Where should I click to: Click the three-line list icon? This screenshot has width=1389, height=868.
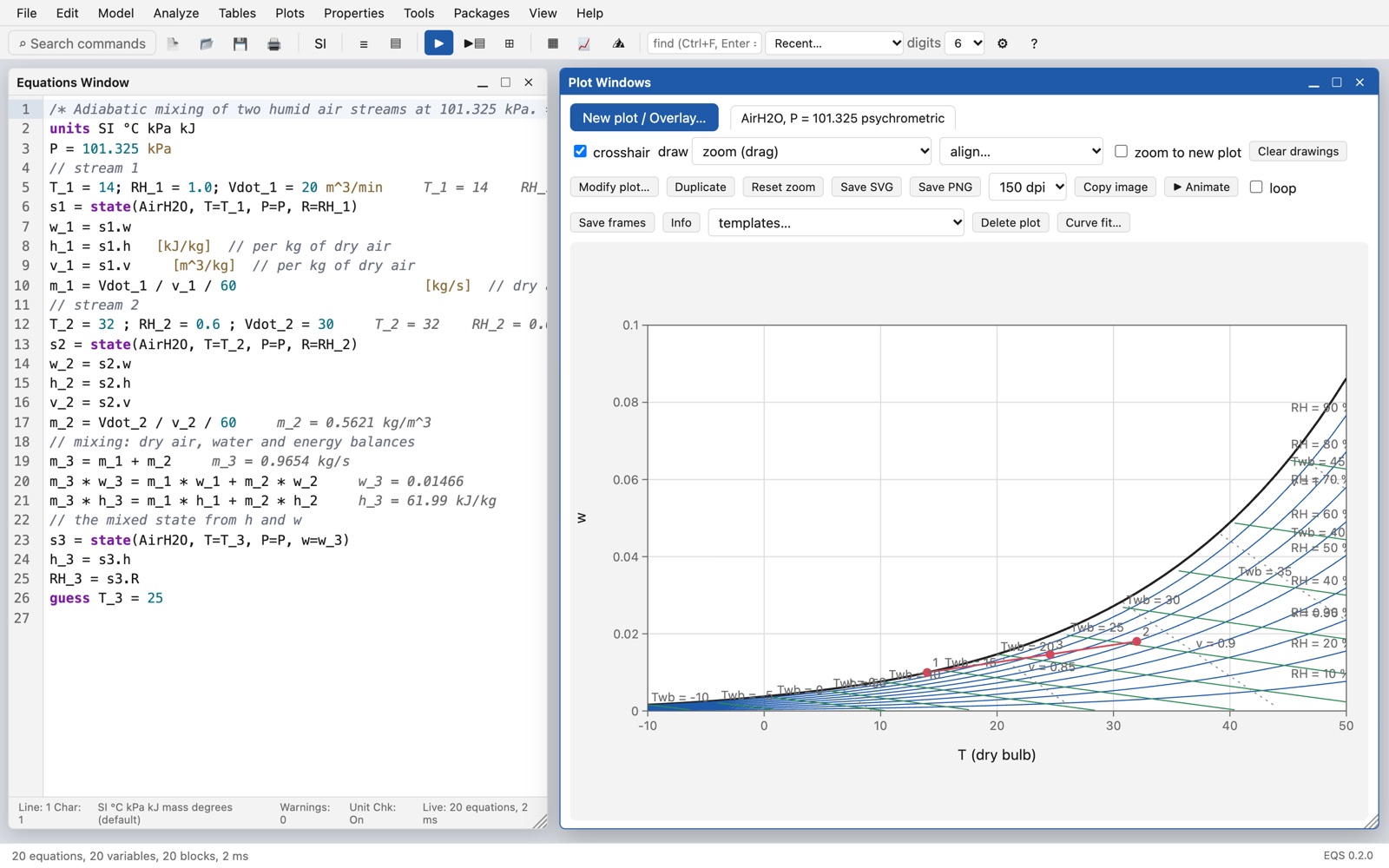pos(364,43)
